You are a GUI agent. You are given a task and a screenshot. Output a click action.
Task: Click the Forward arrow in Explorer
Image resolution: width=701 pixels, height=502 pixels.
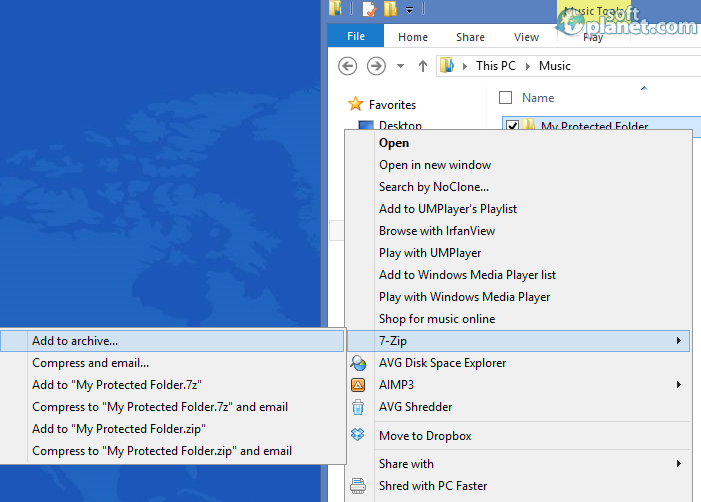[x=376, y=66]
